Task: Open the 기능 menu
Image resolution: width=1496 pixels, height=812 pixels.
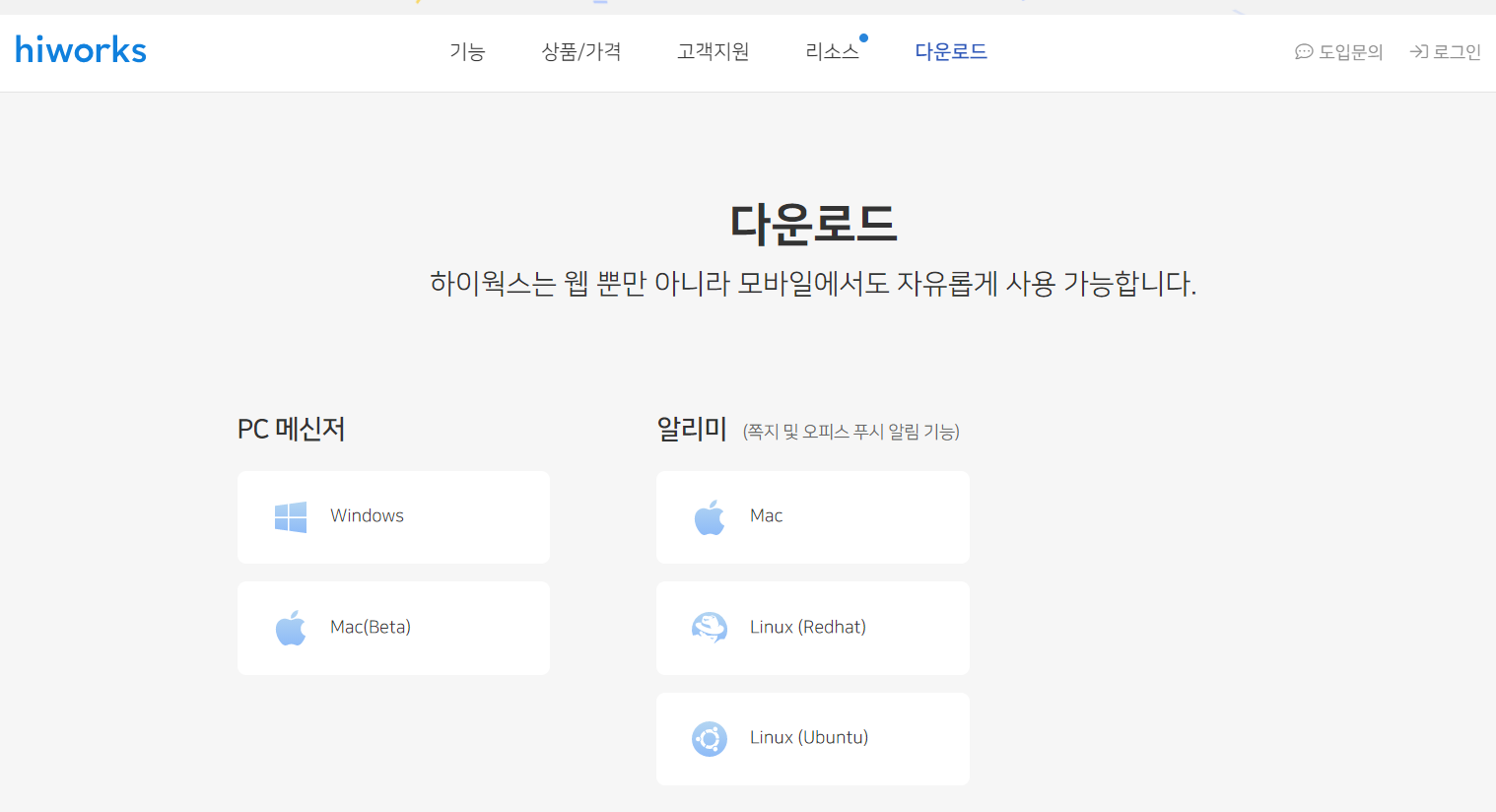Action: click(x=467, y=51)
